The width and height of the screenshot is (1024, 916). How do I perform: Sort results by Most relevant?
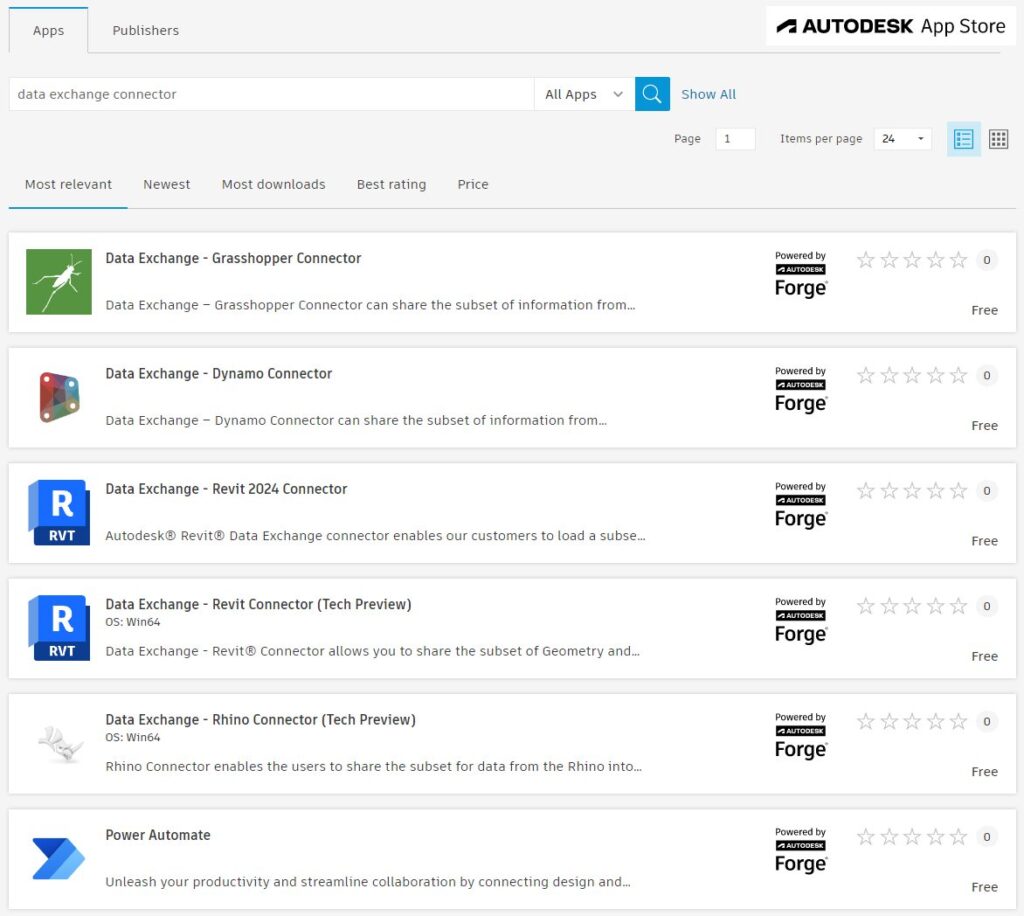(x=68, y=184)
